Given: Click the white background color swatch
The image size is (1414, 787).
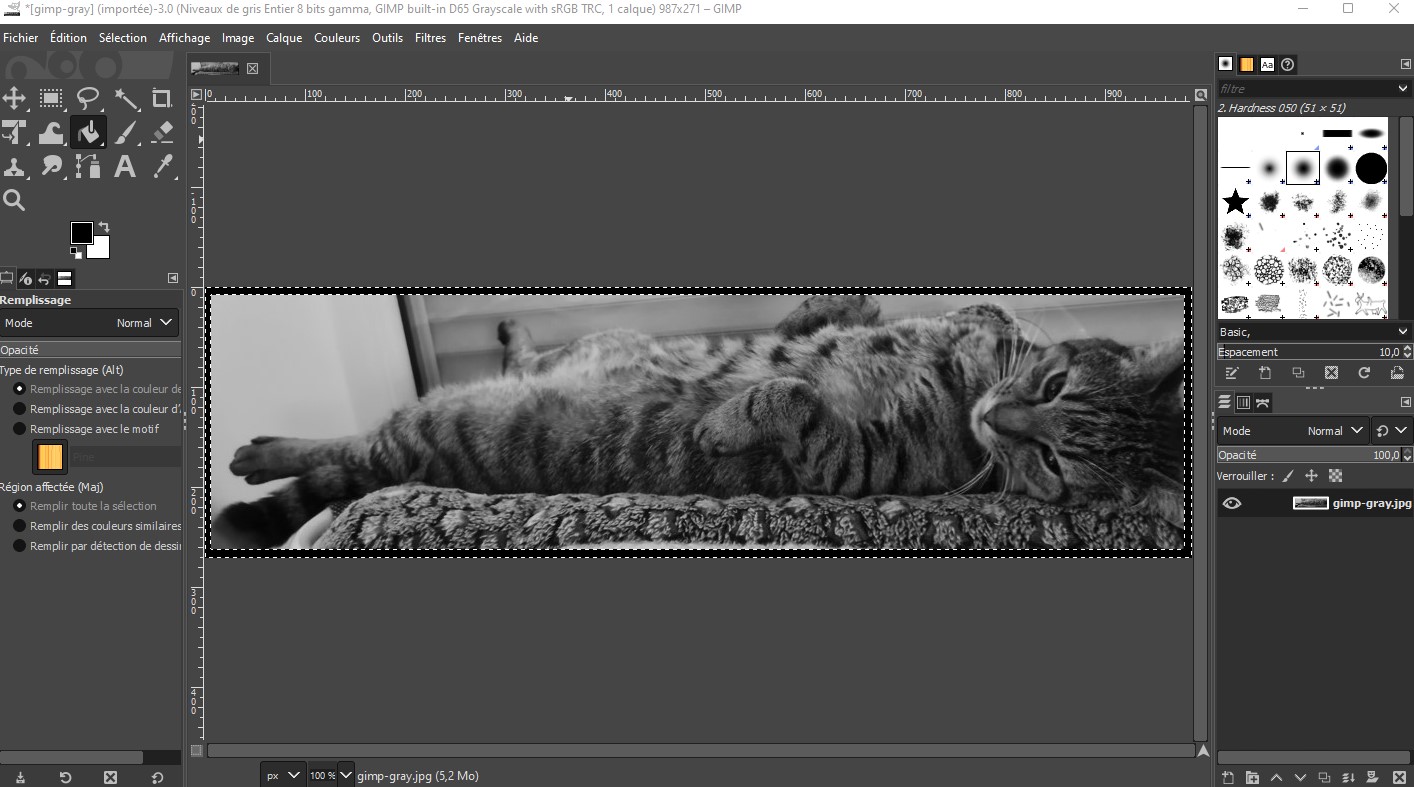Looking at the screenshot, I should point(101,249).
